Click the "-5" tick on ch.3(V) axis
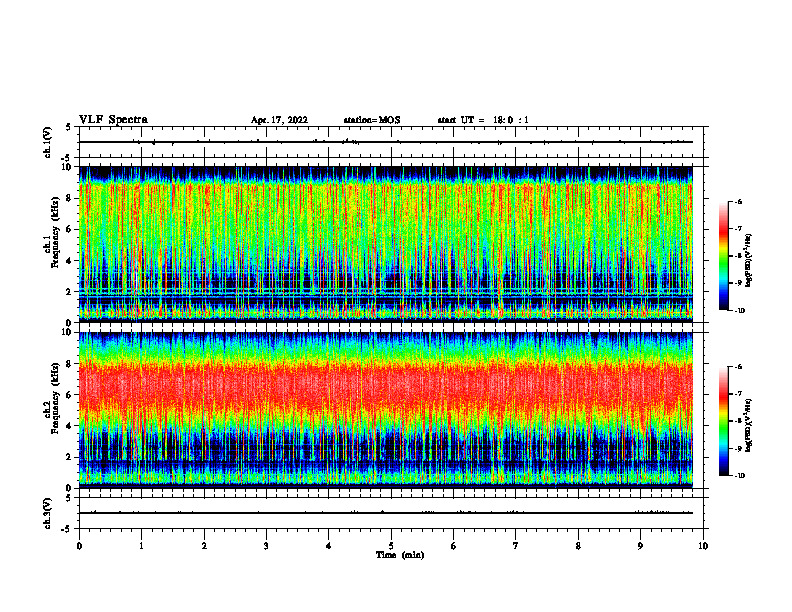Screen dimensions: 792x612 pos(68,529)
